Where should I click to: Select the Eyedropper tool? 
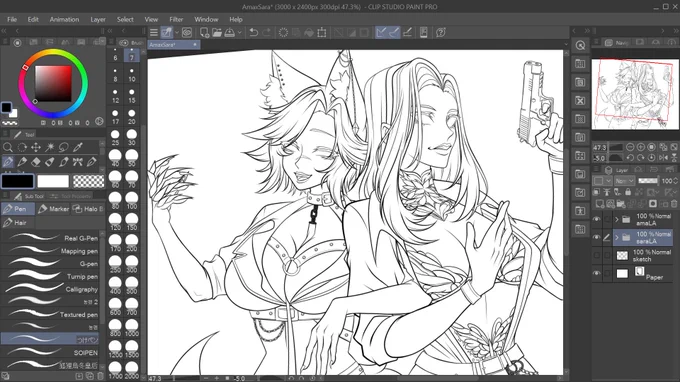pos(78,147)
